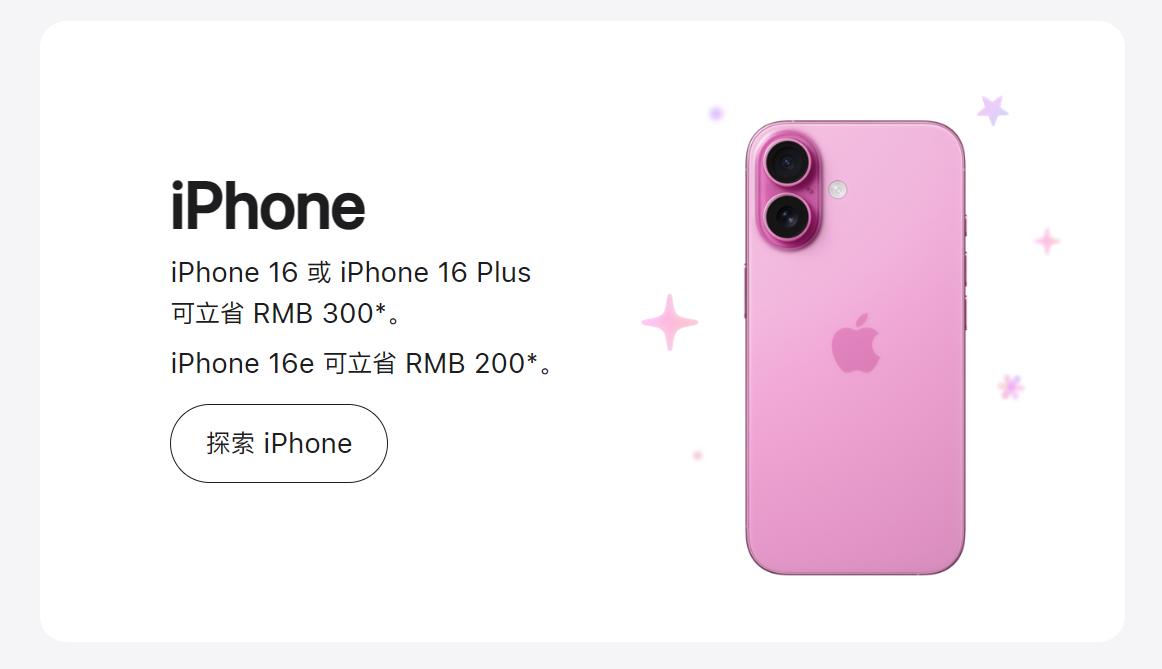Click the Apple logo on the pink phone

click(x=855, y=343)
